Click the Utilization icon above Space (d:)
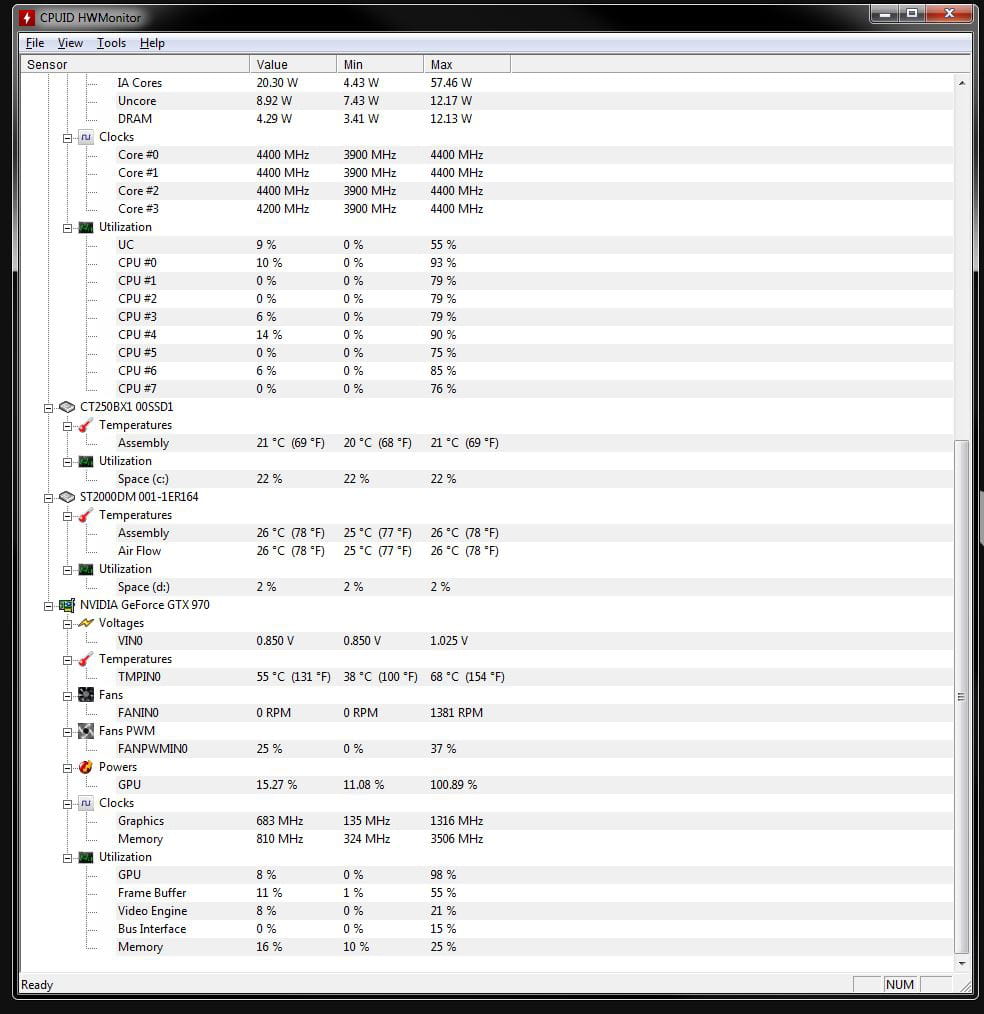Screen dimensions: 984x1014 coord(86,569)
